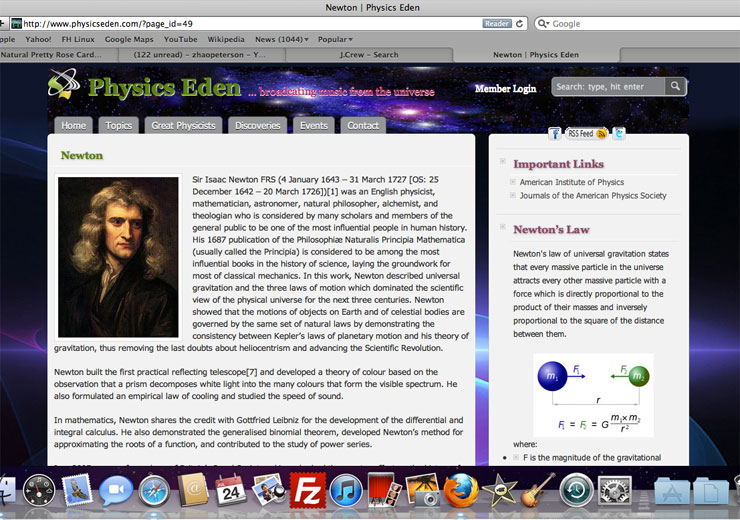
Task: Focus the site search field
Action: tap(609, 87)
